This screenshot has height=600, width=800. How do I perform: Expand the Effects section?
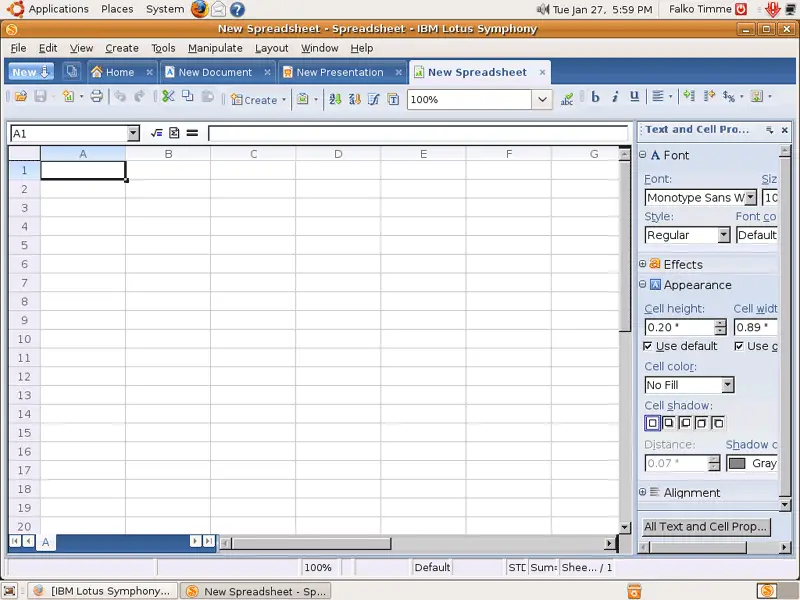[x=642, y=264]
